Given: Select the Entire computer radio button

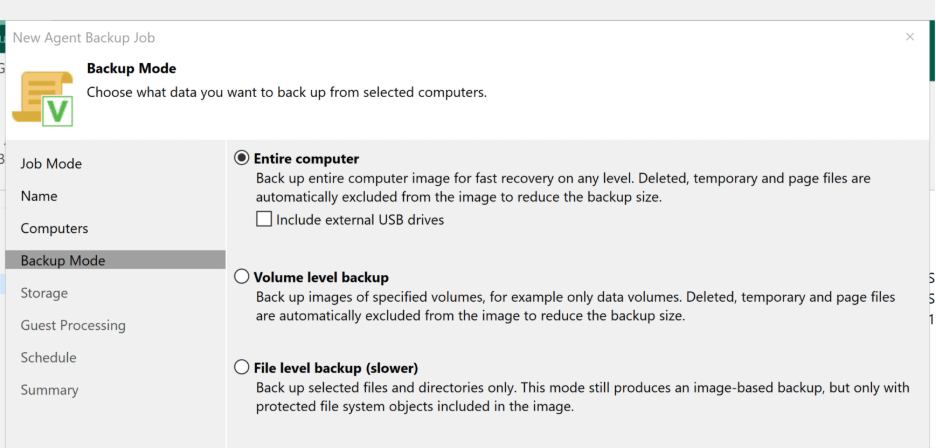Looking at the screenshot, I should pyautogui.click(x=241, y=158).
